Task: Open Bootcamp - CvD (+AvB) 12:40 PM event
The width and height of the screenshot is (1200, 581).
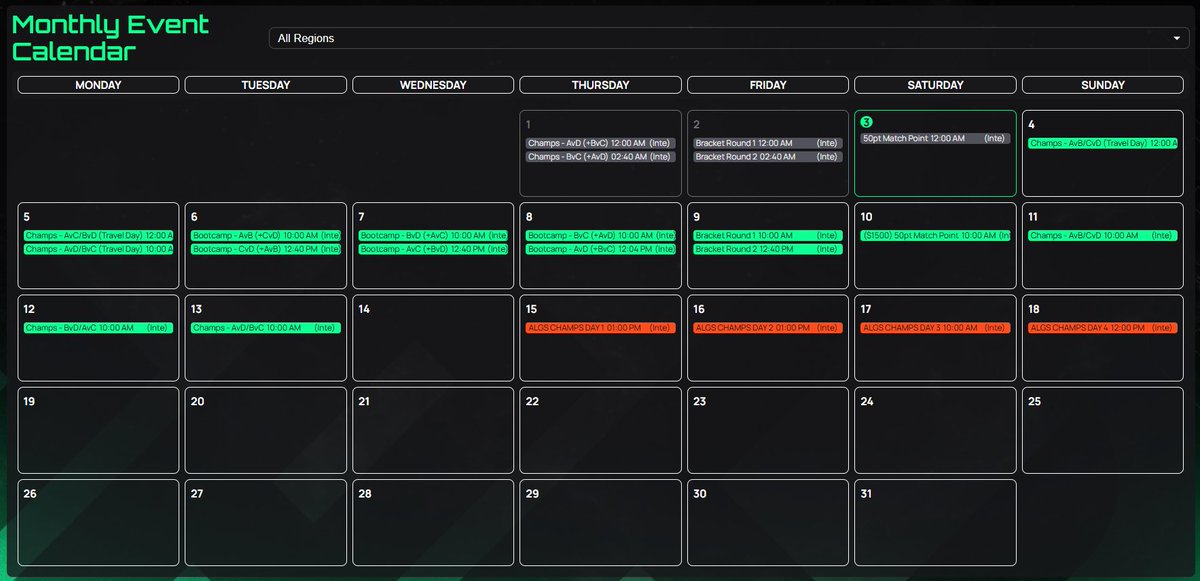Action: pos(266,249)
